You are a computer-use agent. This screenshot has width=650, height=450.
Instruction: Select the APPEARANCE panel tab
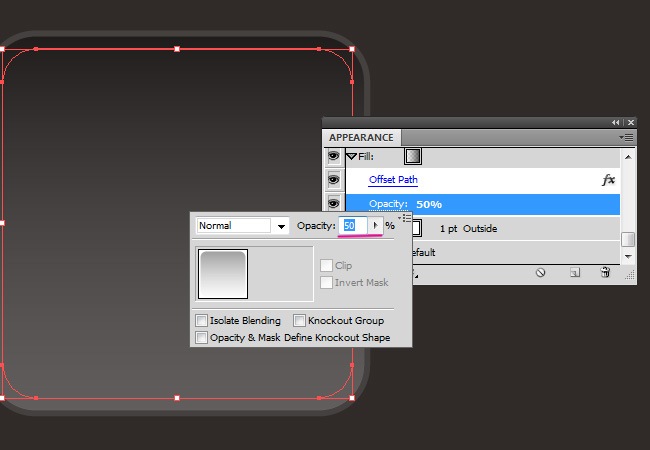(x=361, y=137)
